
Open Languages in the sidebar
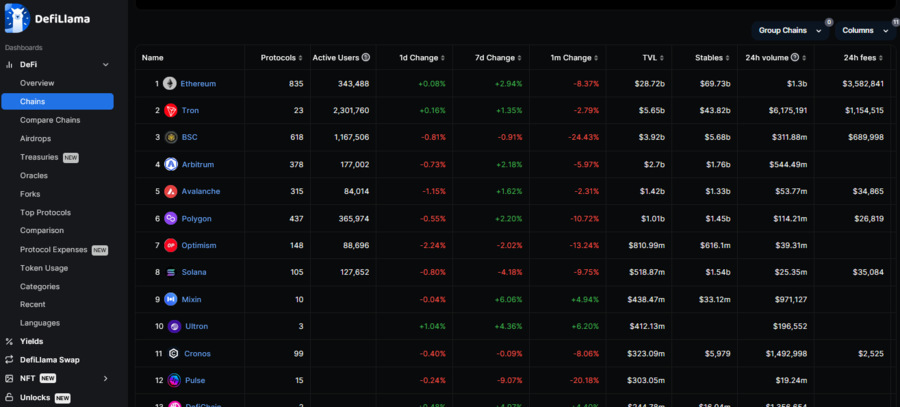(x=40, y=323)
